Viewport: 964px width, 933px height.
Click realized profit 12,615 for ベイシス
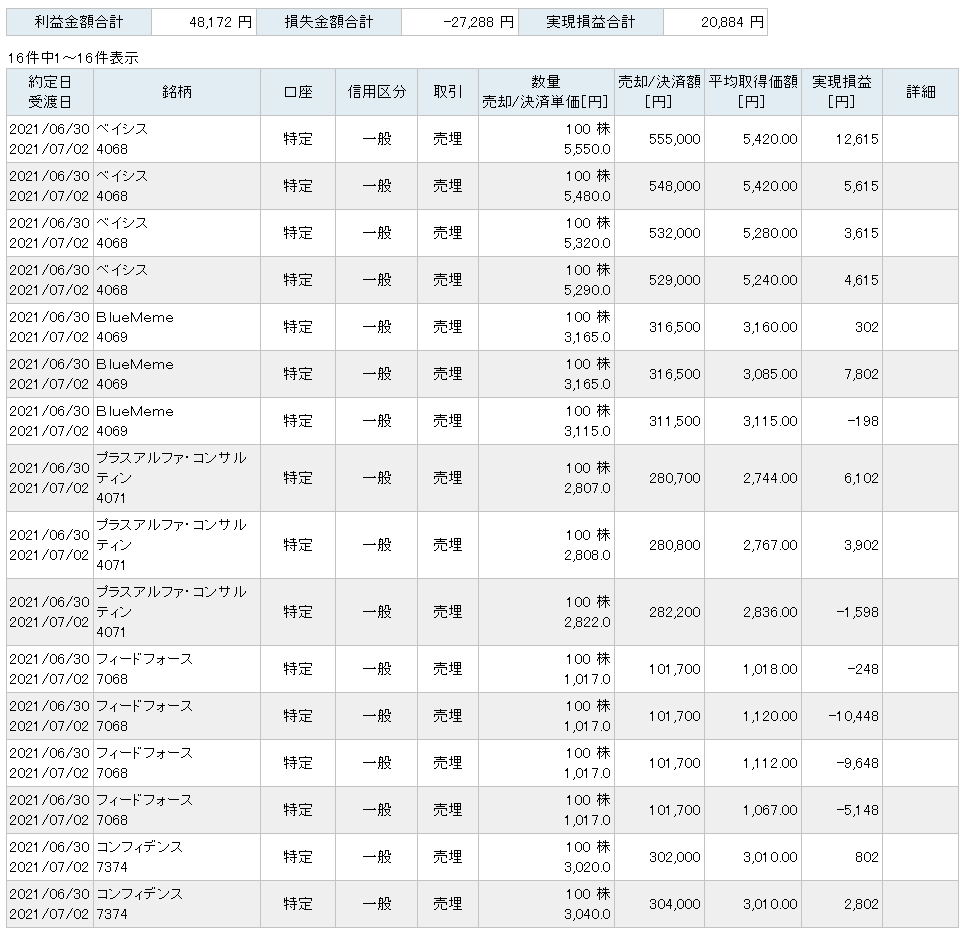(857, 140)
